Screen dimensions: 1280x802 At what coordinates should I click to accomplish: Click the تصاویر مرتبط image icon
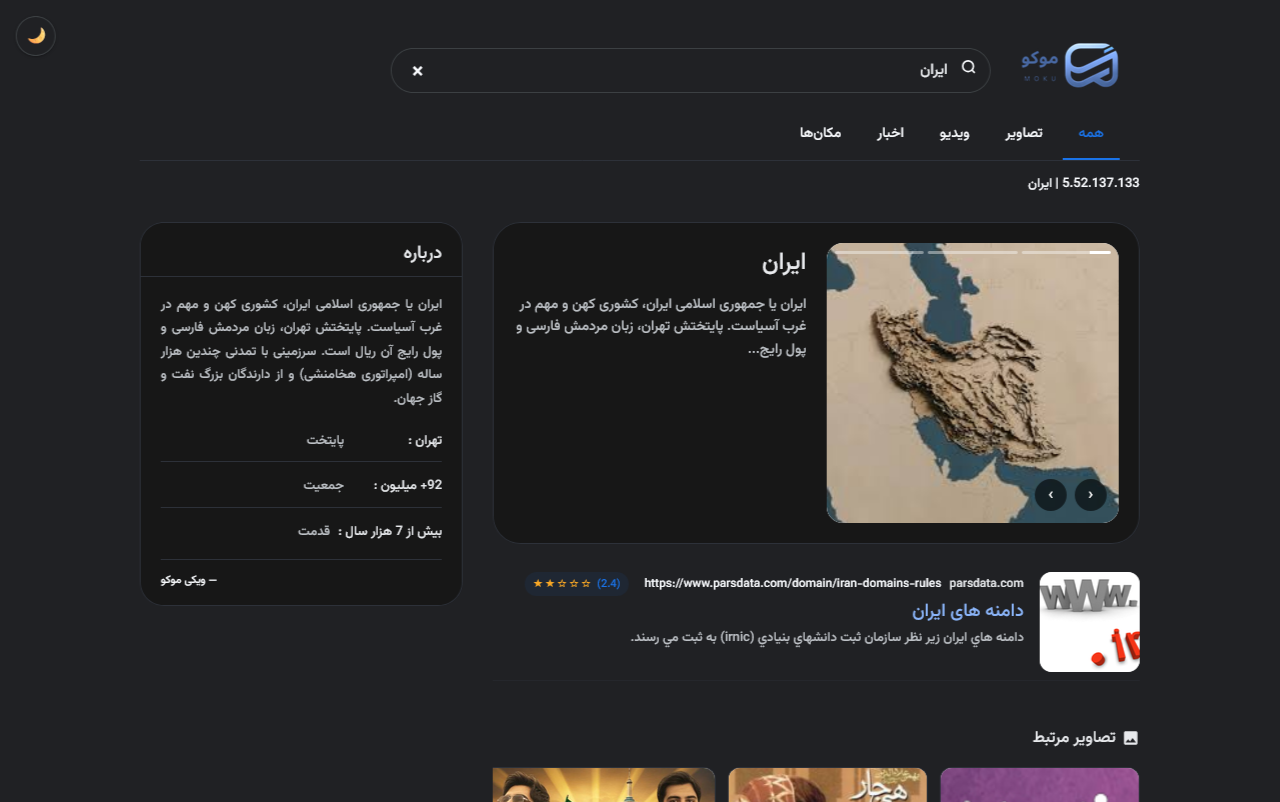(x=1131, y=738)
